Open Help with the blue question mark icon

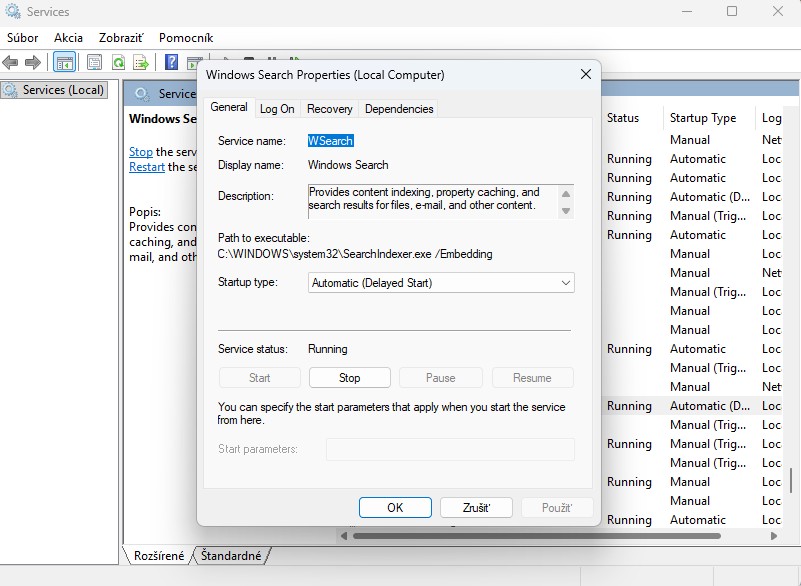(x=171, y=63)
